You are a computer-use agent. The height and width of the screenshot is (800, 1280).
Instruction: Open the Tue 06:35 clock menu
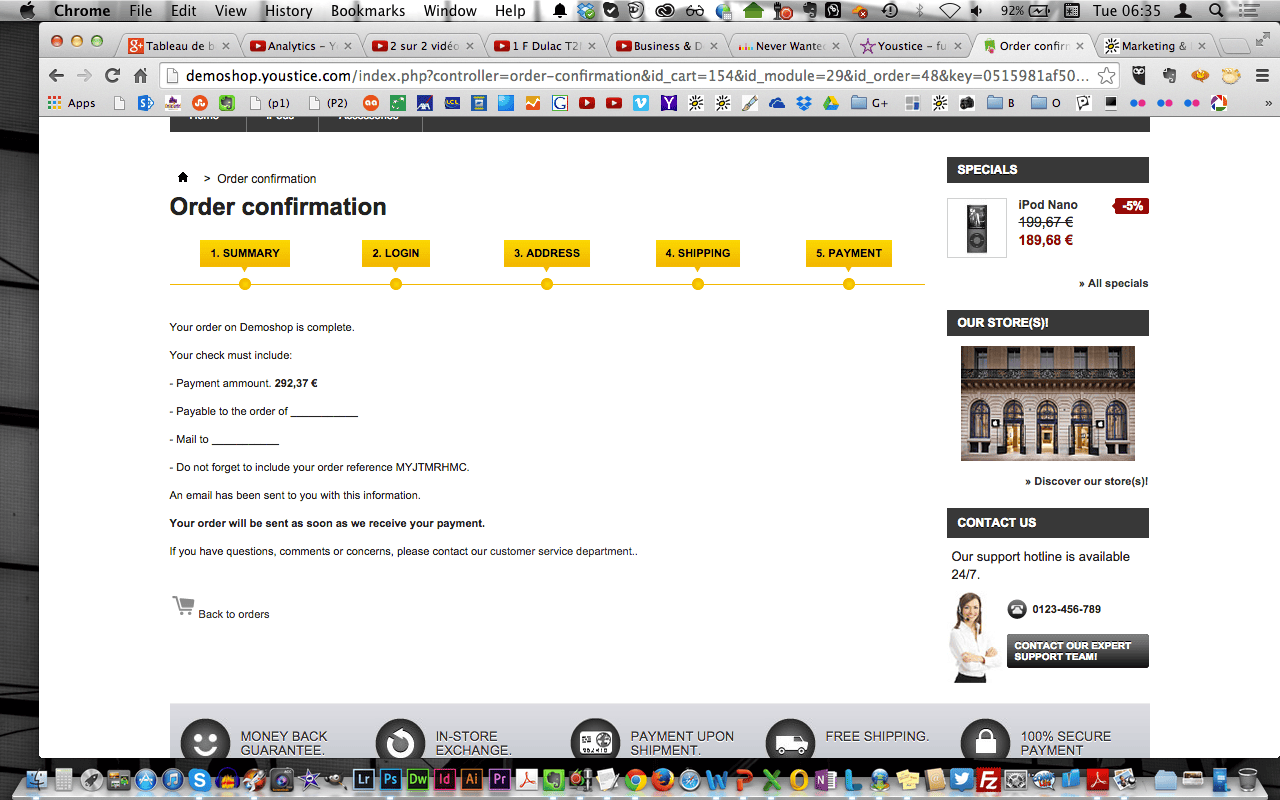[x=1127, y=11]
